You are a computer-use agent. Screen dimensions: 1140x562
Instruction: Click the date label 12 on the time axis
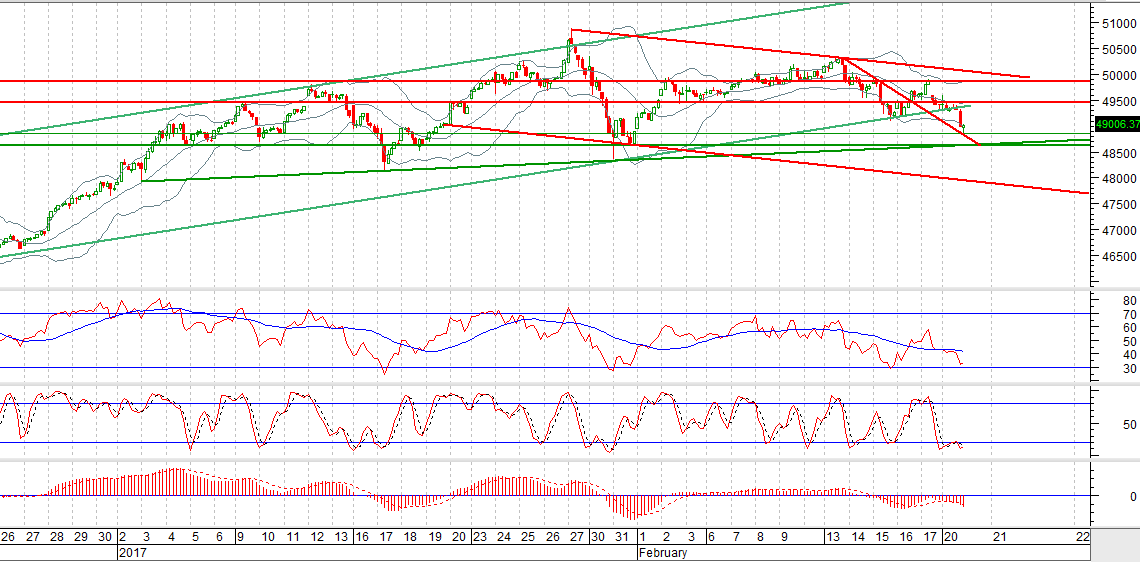coord(316,537)
